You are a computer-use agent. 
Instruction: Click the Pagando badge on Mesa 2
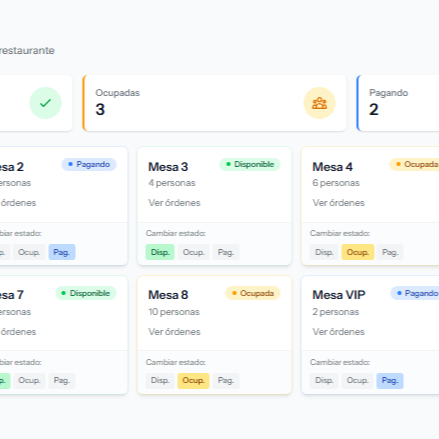[x=89, y=164]
